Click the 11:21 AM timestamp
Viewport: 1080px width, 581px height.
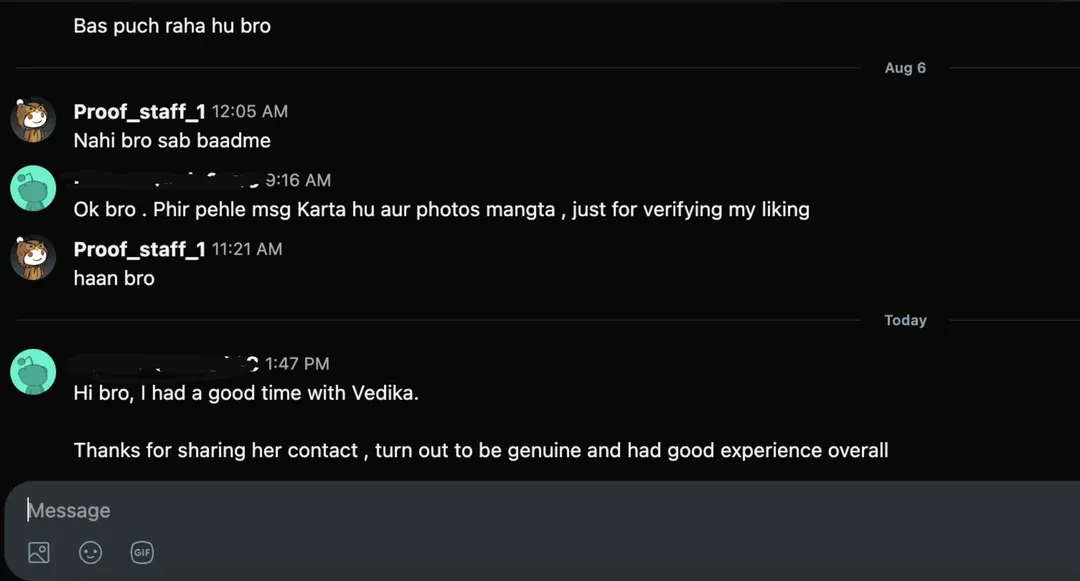tap(247, 249)
